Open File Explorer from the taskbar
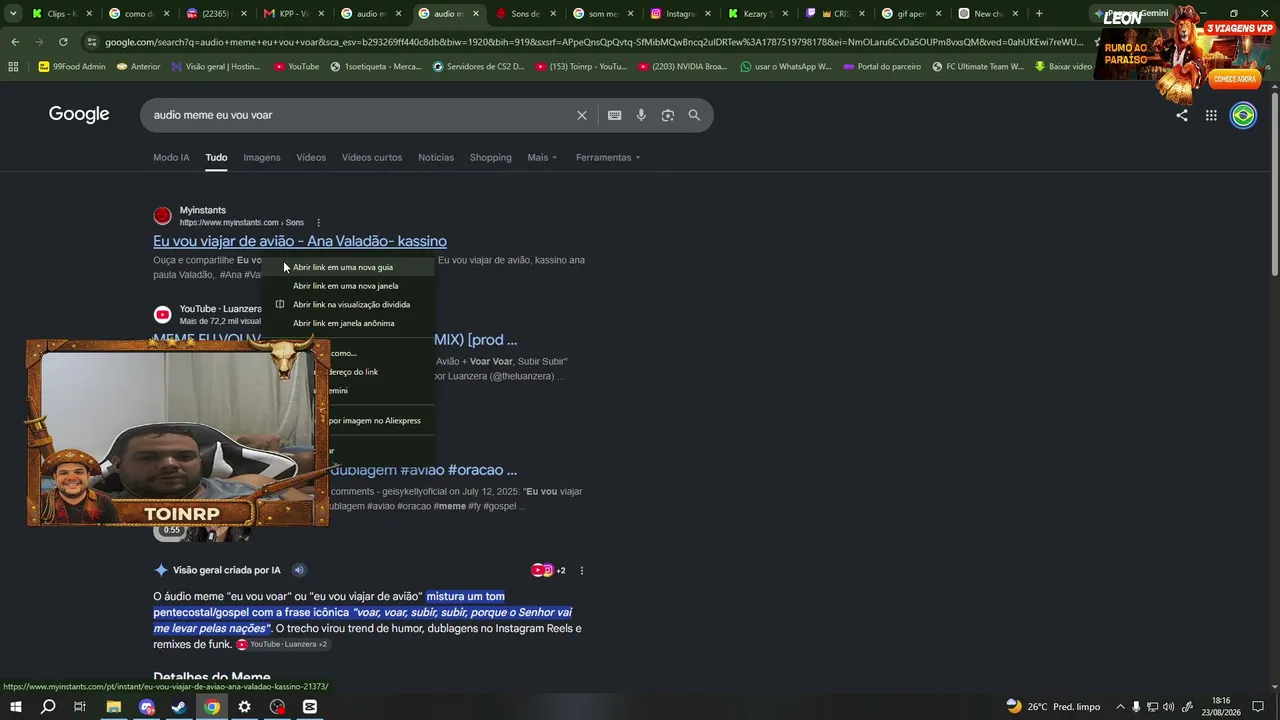The image size is (1280, 720). pyautogui.click(x=114, y=707)
